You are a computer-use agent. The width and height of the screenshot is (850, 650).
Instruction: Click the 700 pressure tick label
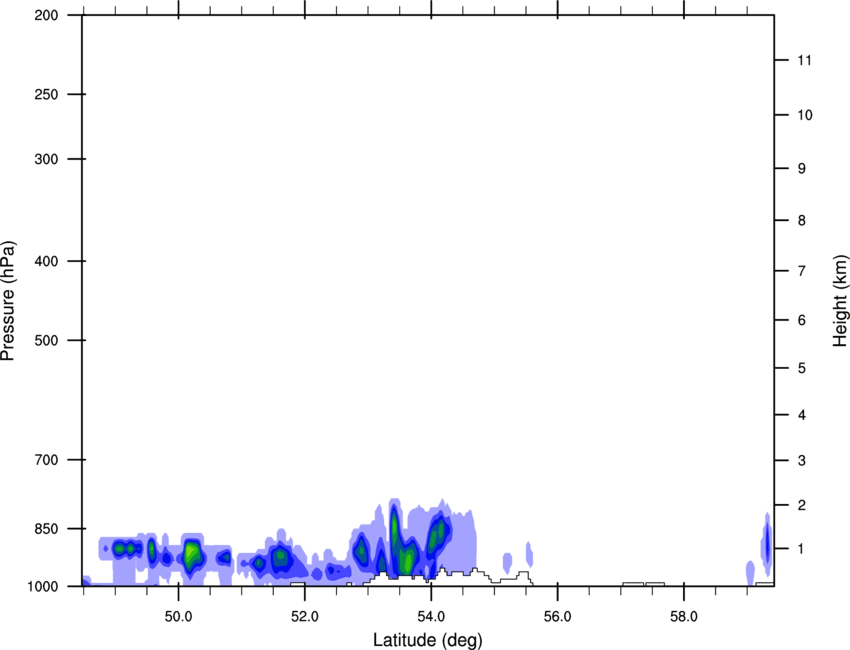tap(46, 459)
